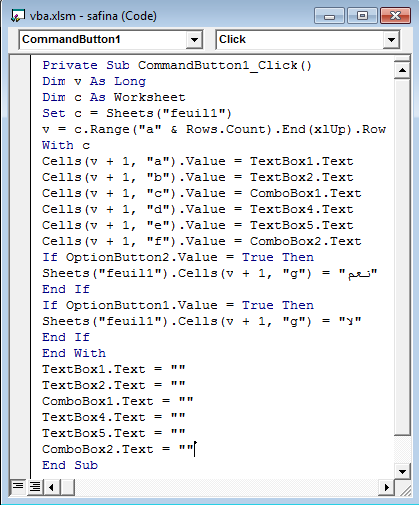Click line starting 'v = c.Range("a"'

(214, 129)
